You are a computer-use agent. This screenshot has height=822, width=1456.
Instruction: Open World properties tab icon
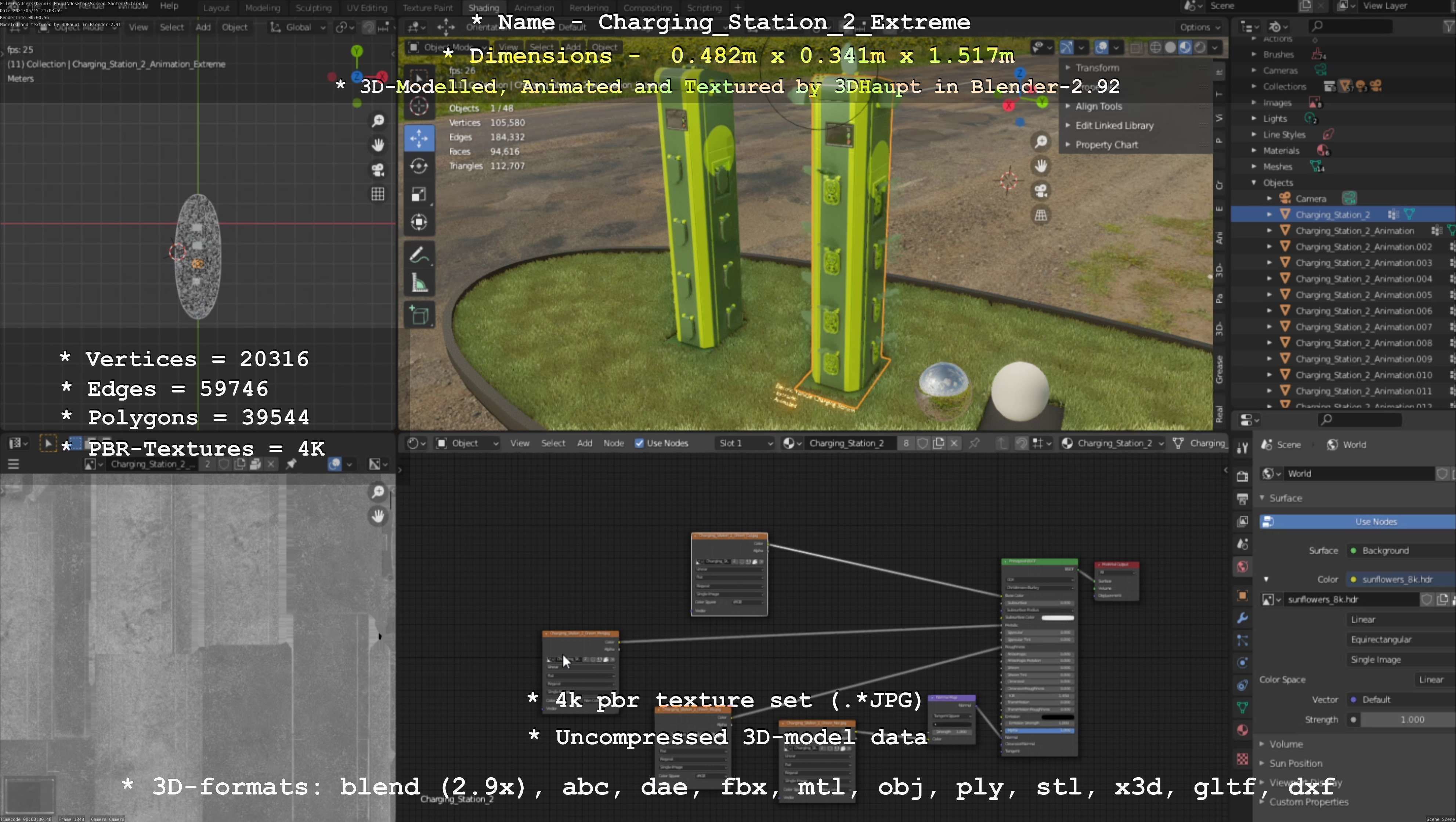coord(1242,566)
